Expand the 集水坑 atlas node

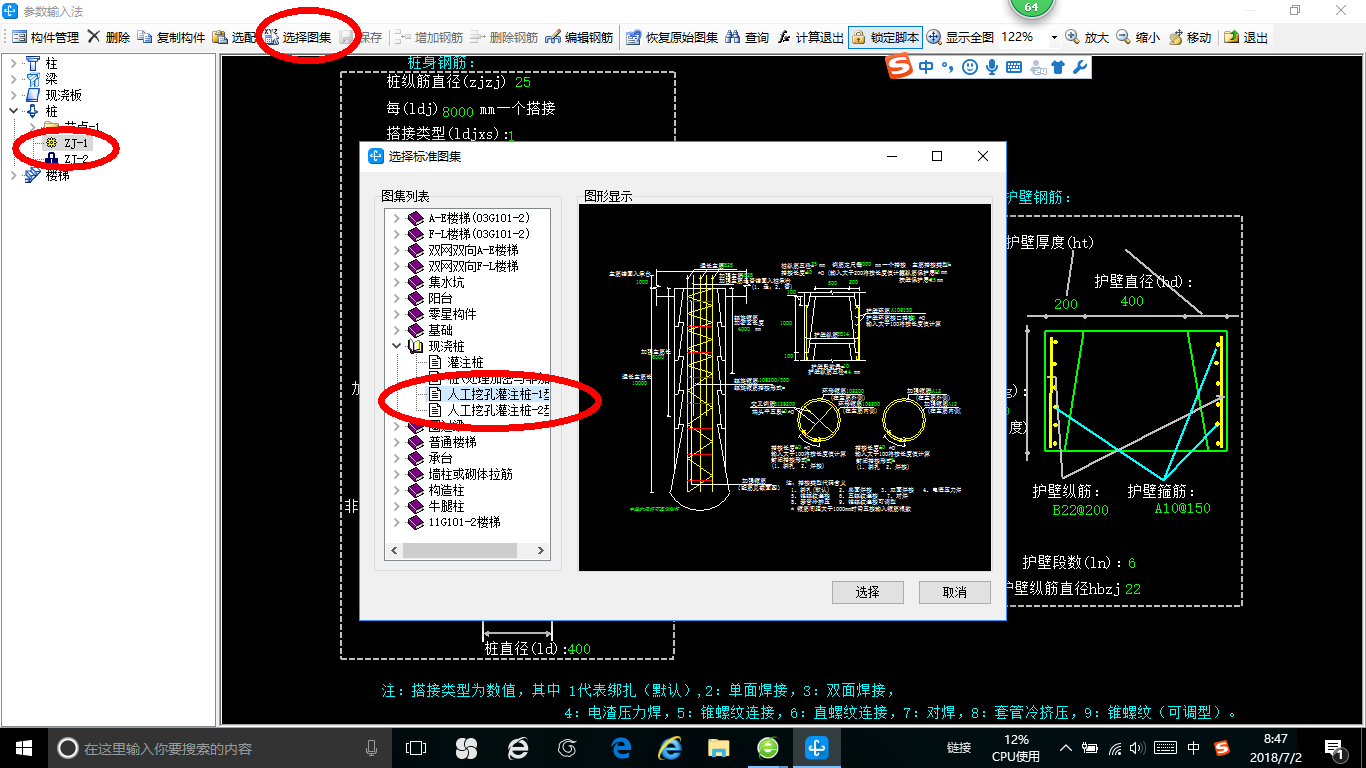396,282
